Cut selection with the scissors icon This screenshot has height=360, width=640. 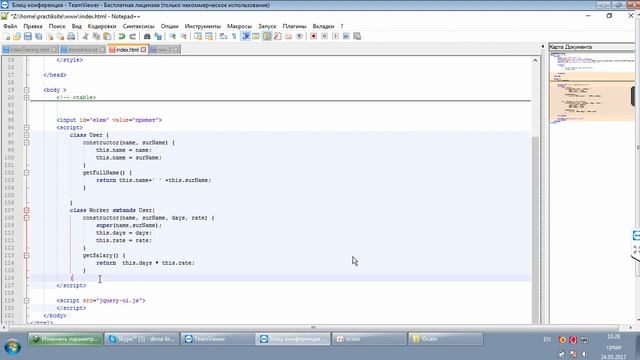click(x=85, y=36)
